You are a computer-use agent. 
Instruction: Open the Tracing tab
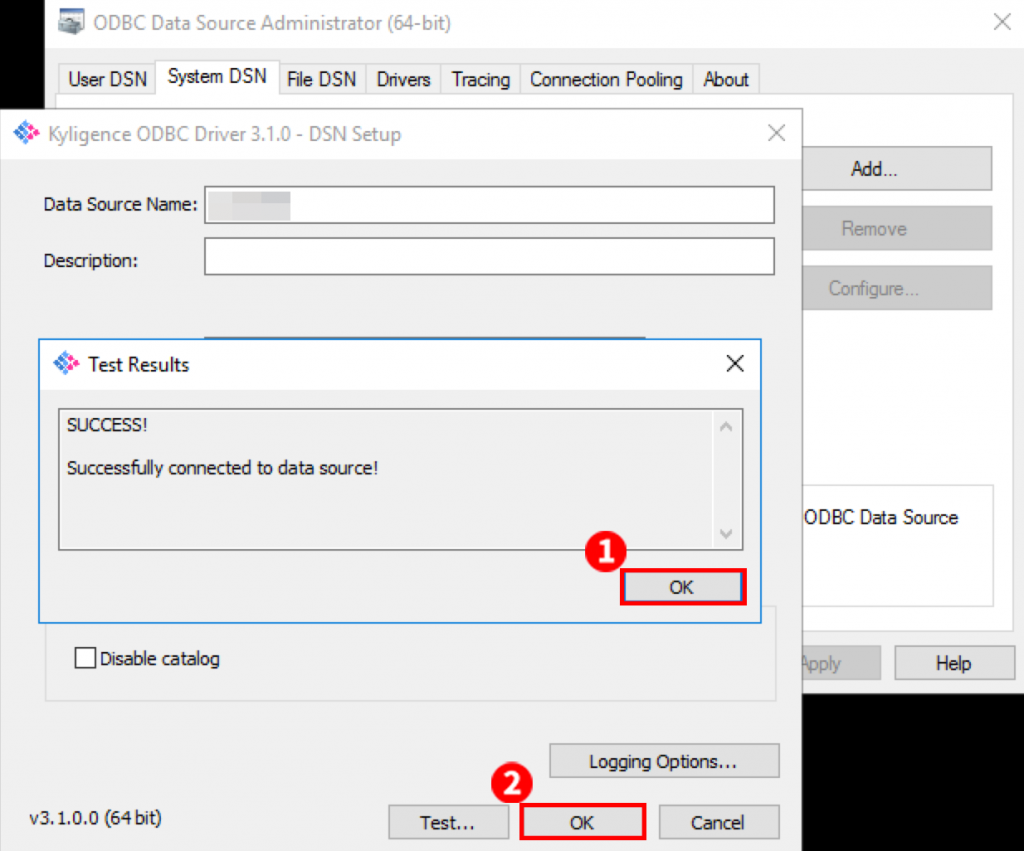pos(480,79)
